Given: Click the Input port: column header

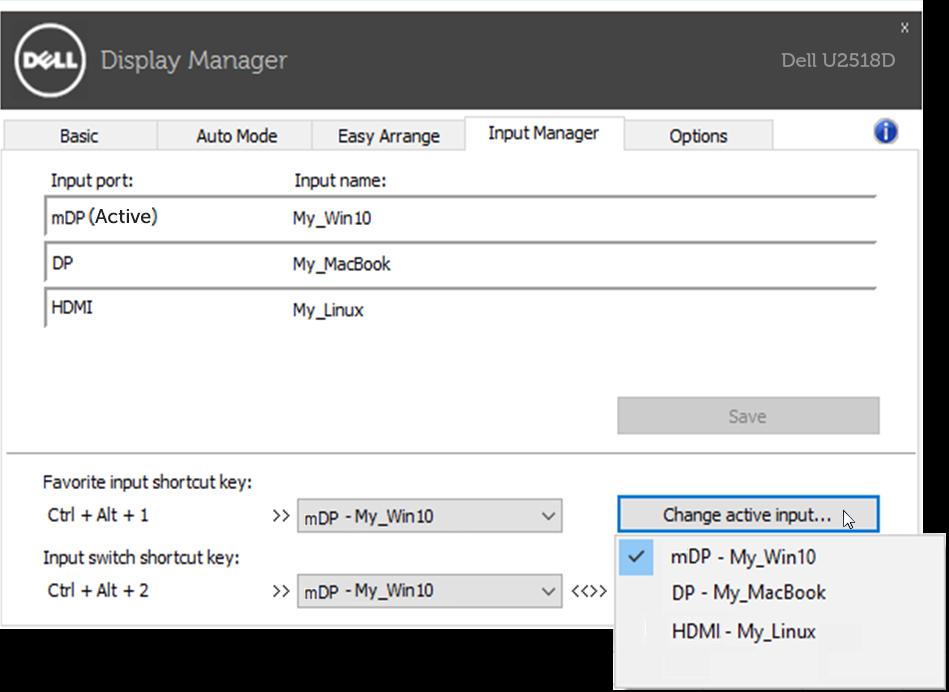Looking at the screenshot, I should tap(92, 180).
